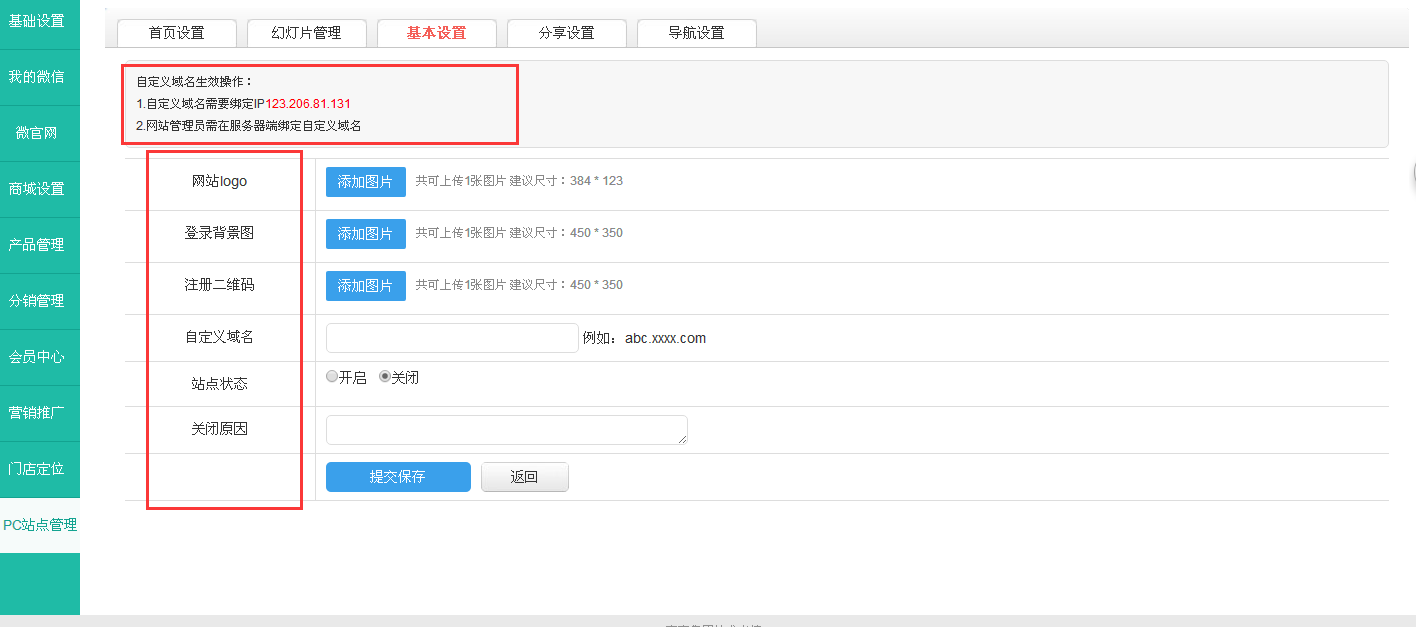Click 添加图片 for 登录背景图
The height and width of the screenshot is (627, 1416).
click(x=365, y=234)
